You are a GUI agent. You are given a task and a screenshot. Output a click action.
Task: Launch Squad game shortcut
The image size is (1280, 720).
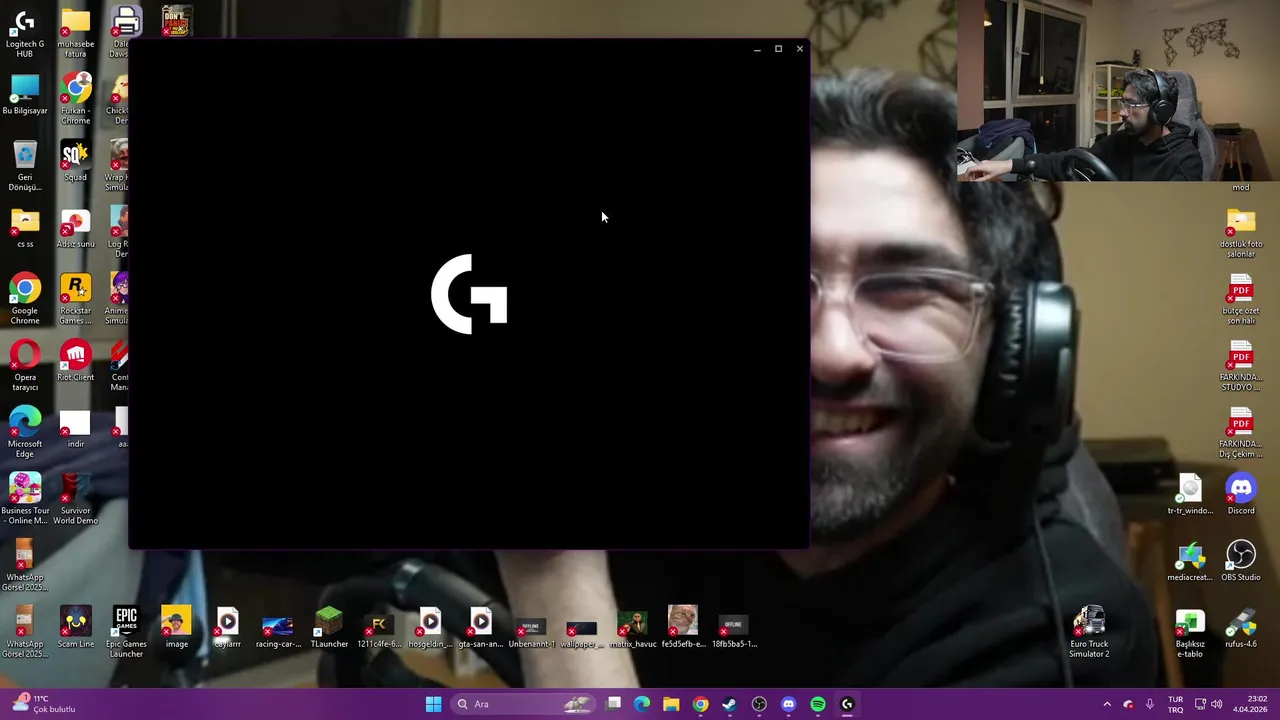point(76,161)
